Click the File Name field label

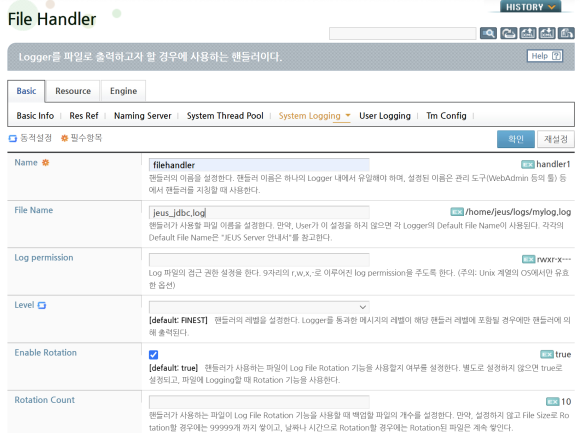[x=34, y=210]
